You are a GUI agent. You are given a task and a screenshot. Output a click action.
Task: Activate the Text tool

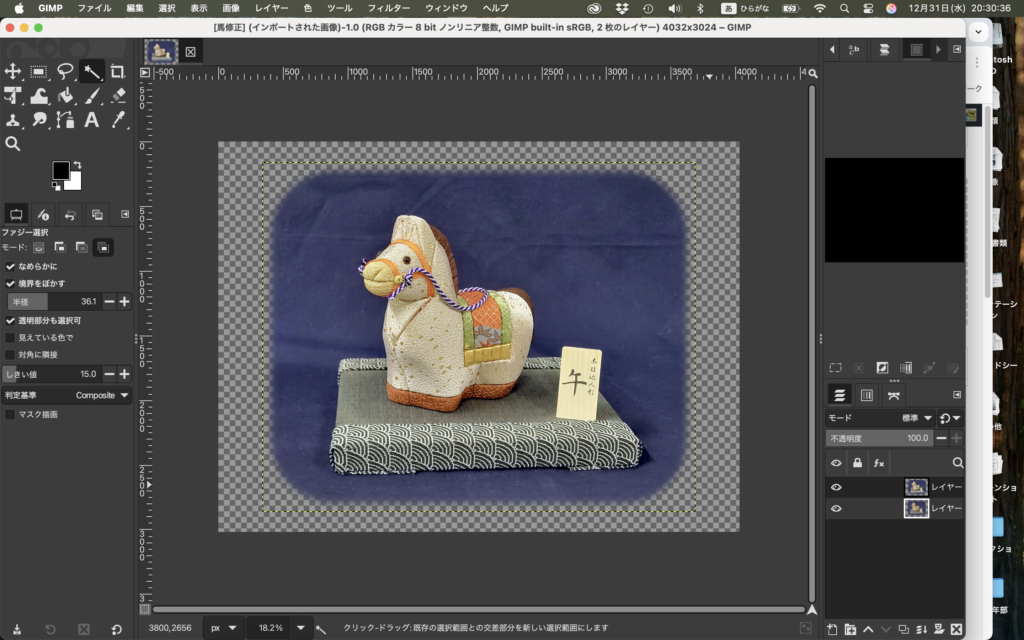(91, 120)
